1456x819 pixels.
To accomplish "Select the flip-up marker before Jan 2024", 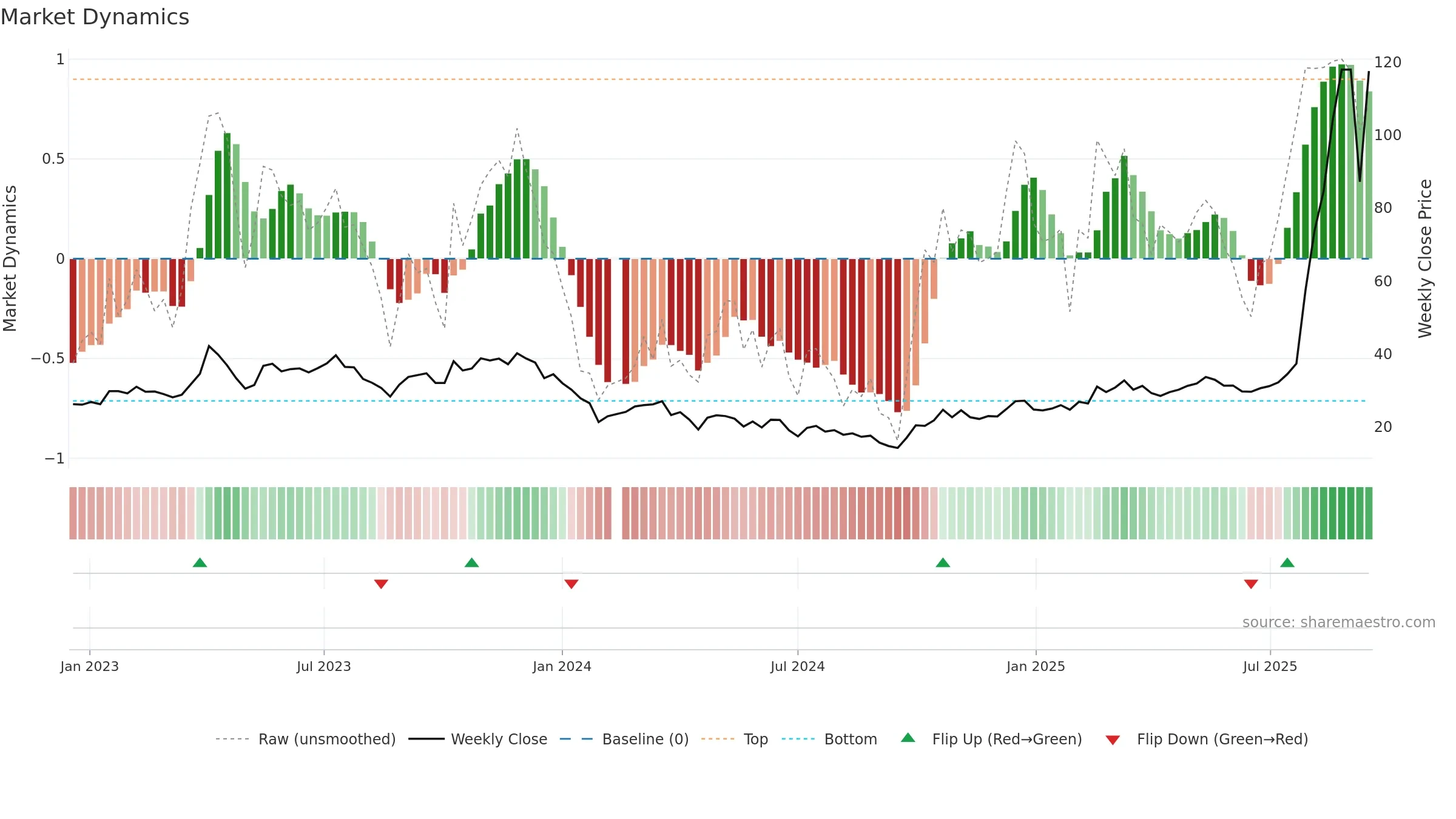I will (471, 562).
